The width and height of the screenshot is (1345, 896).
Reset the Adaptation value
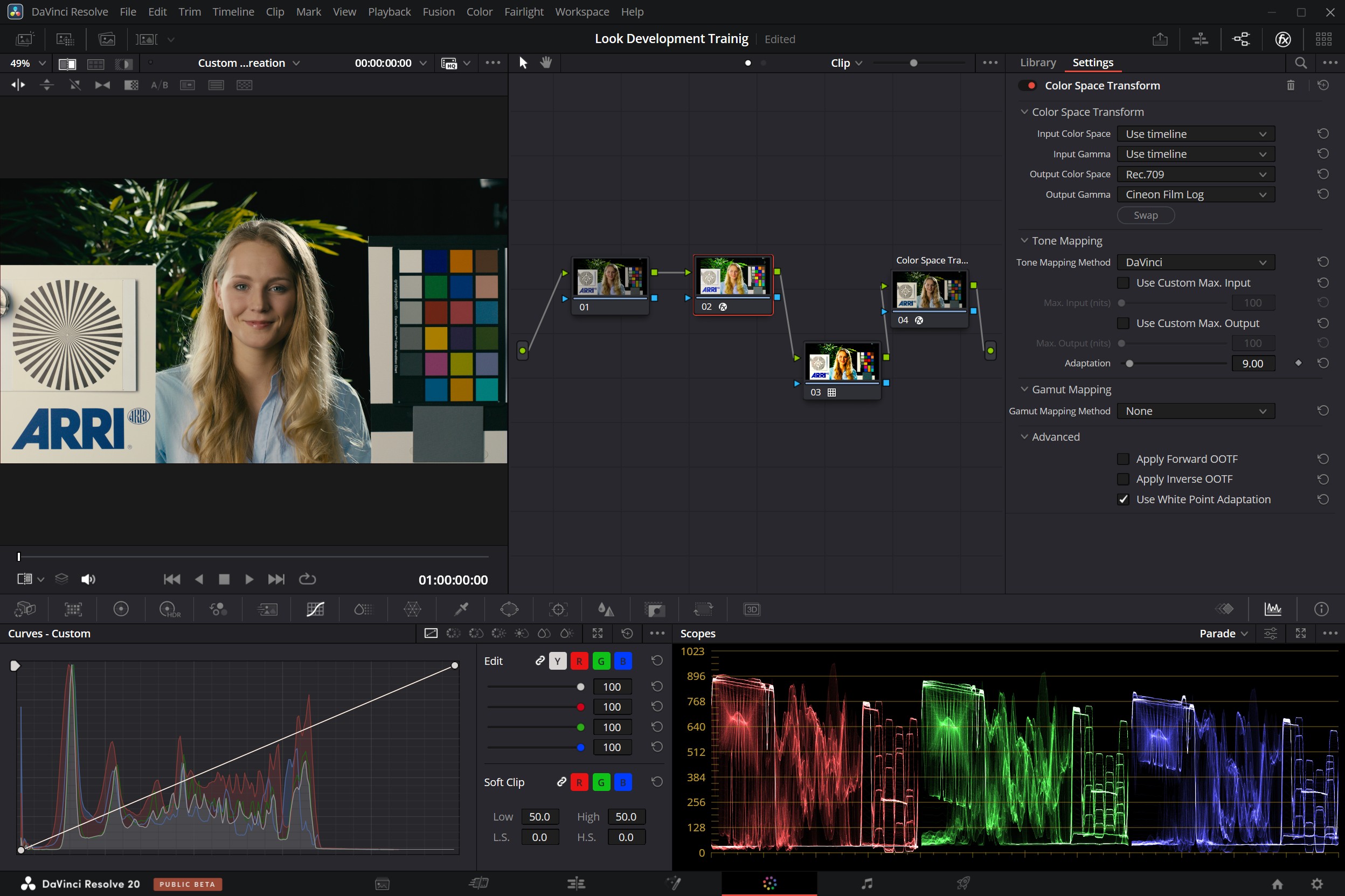(1323, 364)
